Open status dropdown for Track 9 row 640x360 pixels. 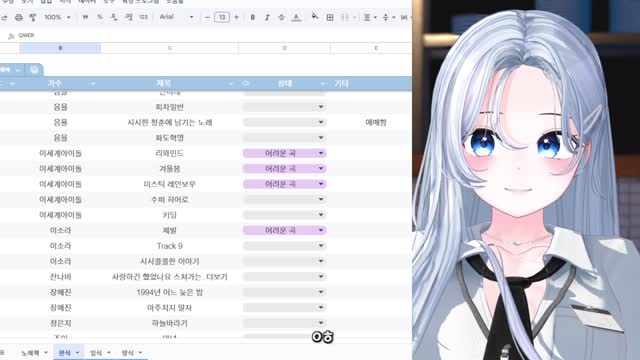click(x=321, y=246)
